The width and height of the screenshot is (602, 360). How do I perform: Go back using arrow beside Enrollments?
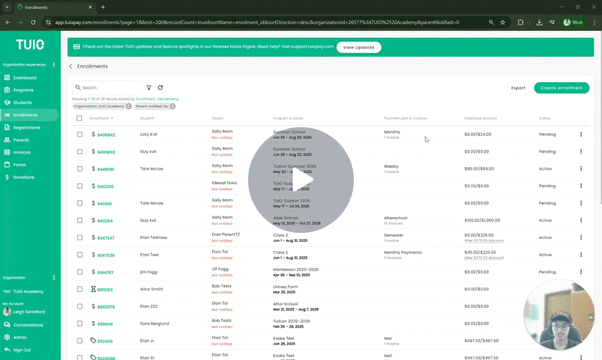tap(71, 66)
